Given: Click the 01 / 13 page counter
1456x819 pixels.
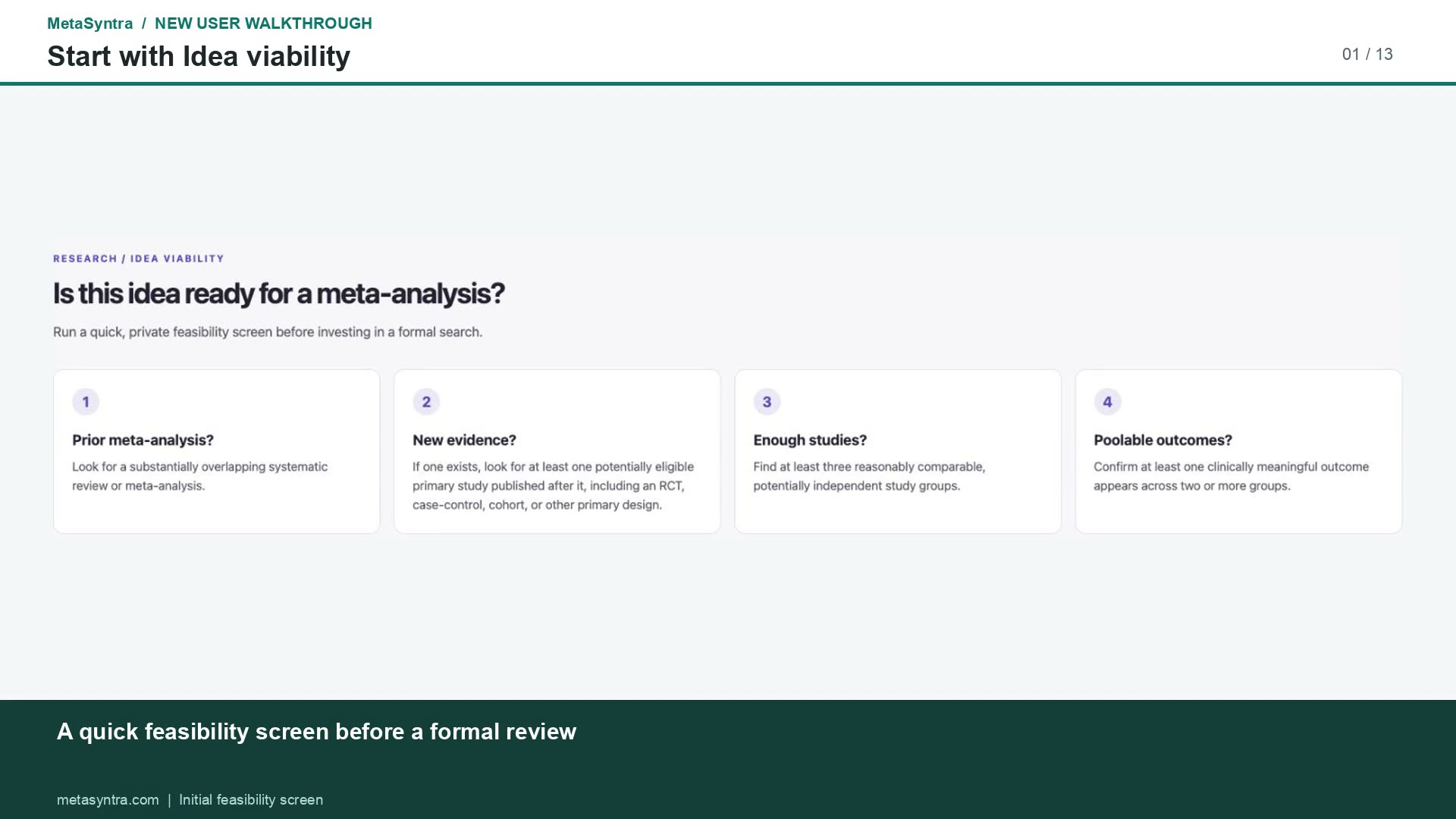Looking at the screenshot, I should coord(1367,55).
